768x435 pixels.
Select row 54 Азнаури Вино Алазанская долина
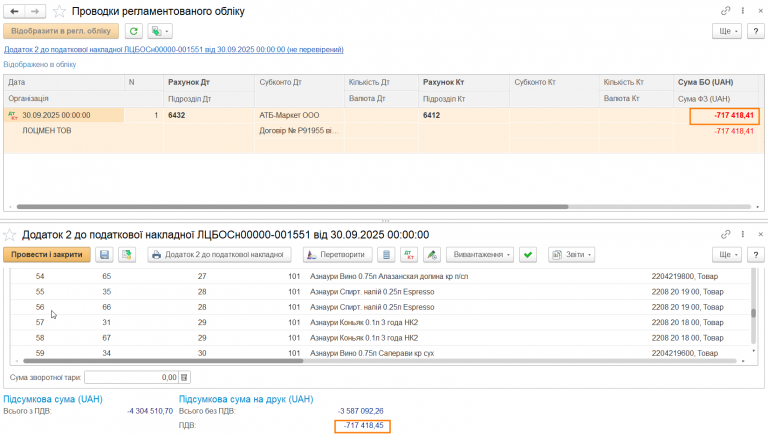(x=381, y=276)
